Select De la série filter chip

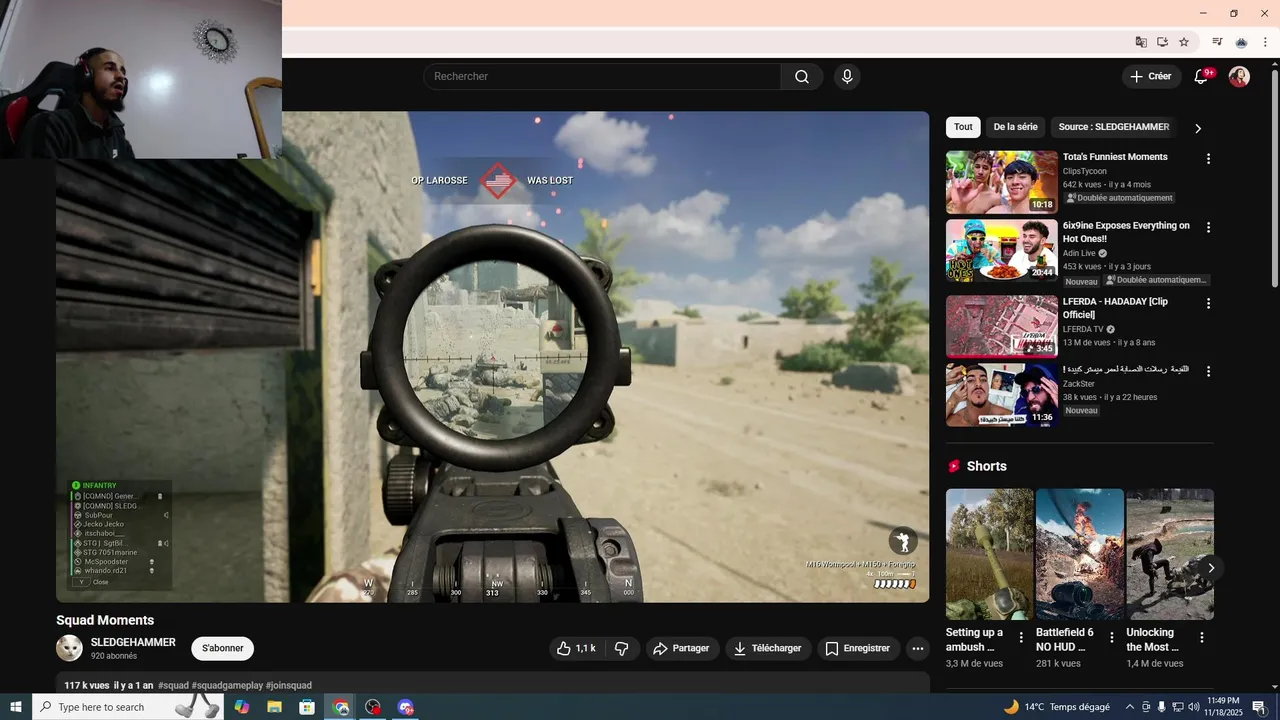tap(1015, 127)
